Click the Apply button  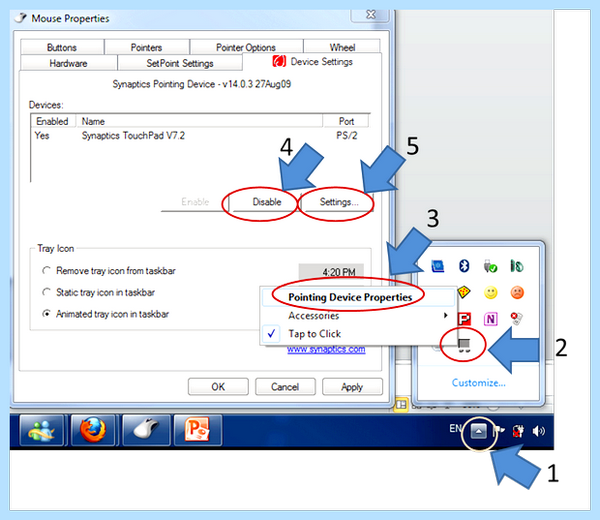coord(352,386)
